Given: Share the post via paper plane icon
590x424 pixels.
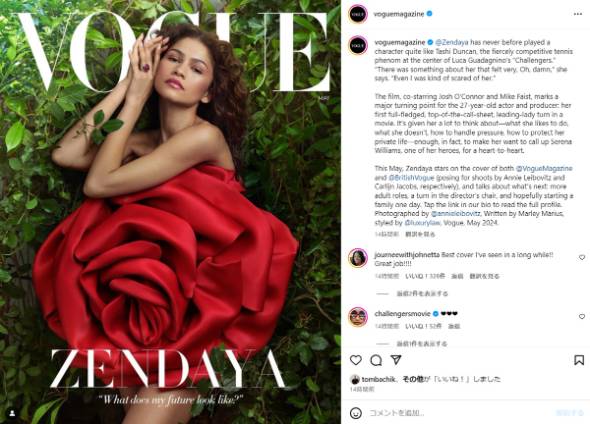Looking at the screenshot, I should (x=396, y=360).
